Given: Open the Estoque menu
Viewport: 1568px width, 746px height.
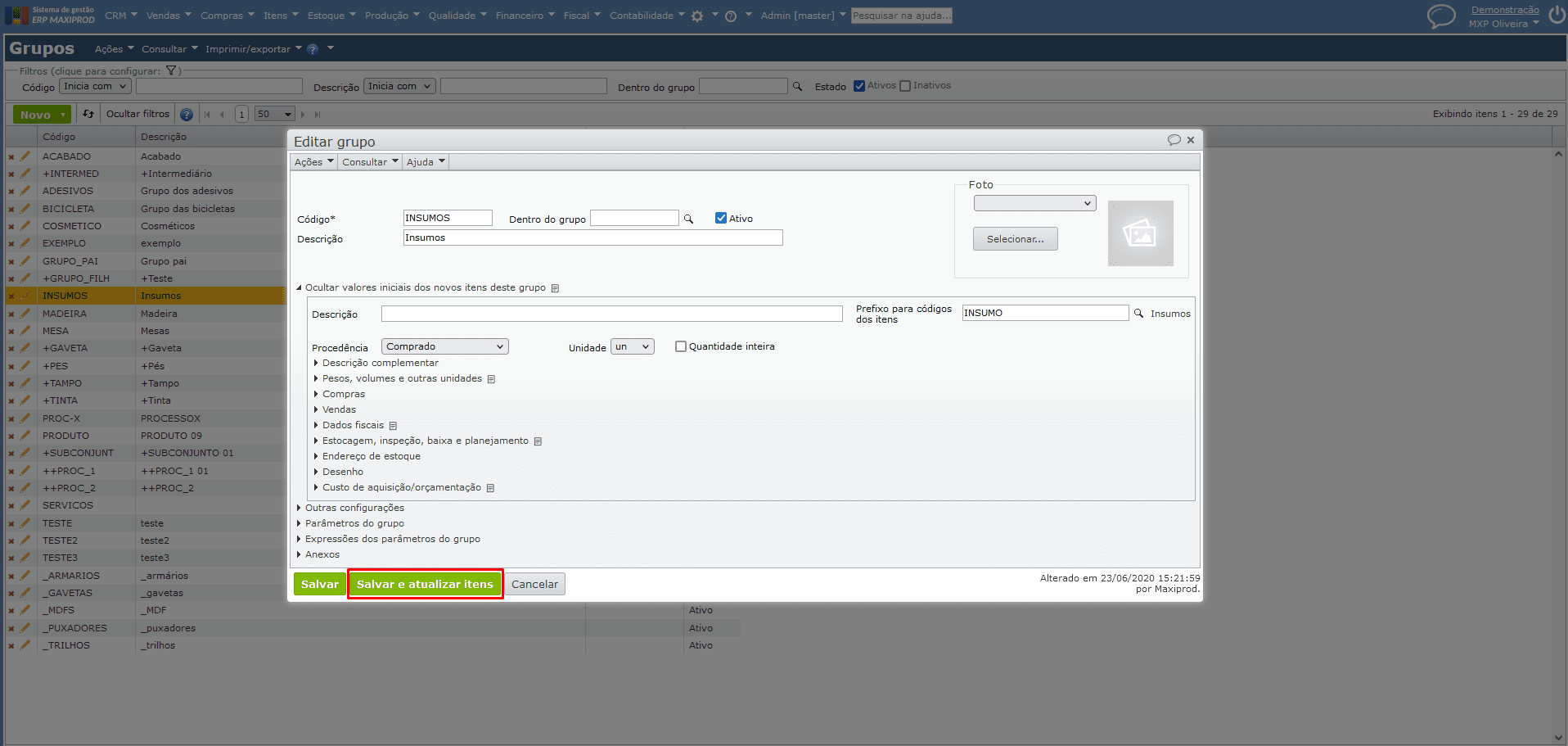Looking at the screenshot, I should (331, 16).
